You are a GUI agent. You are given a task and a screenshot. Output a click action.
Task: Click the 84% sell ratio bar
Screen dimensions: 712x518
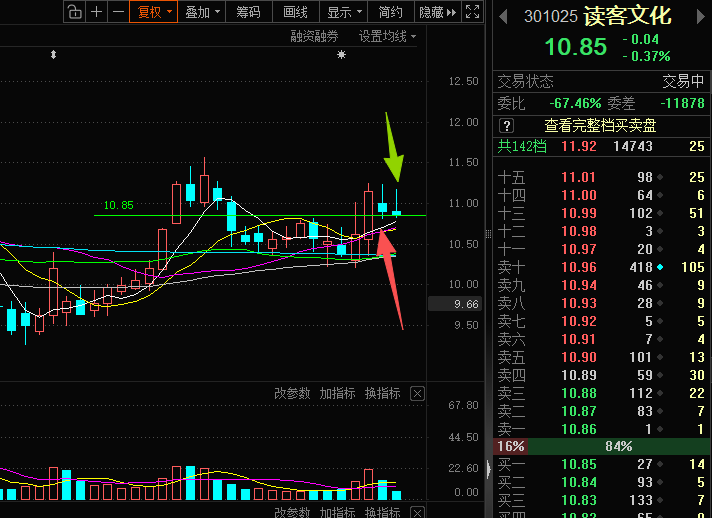tap(619, 446)
